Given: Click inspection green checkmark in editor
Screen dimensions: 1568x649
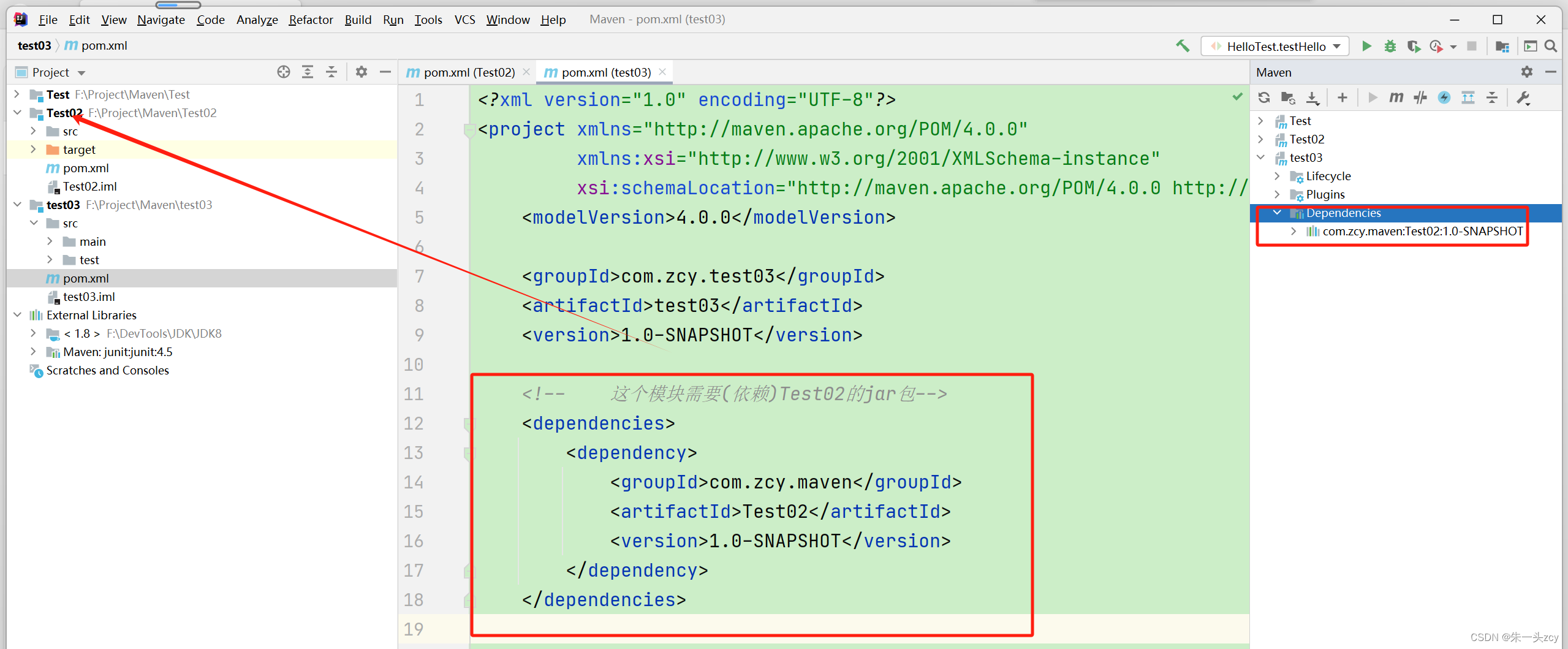Looking at the screenshot, I should 1237,96.
